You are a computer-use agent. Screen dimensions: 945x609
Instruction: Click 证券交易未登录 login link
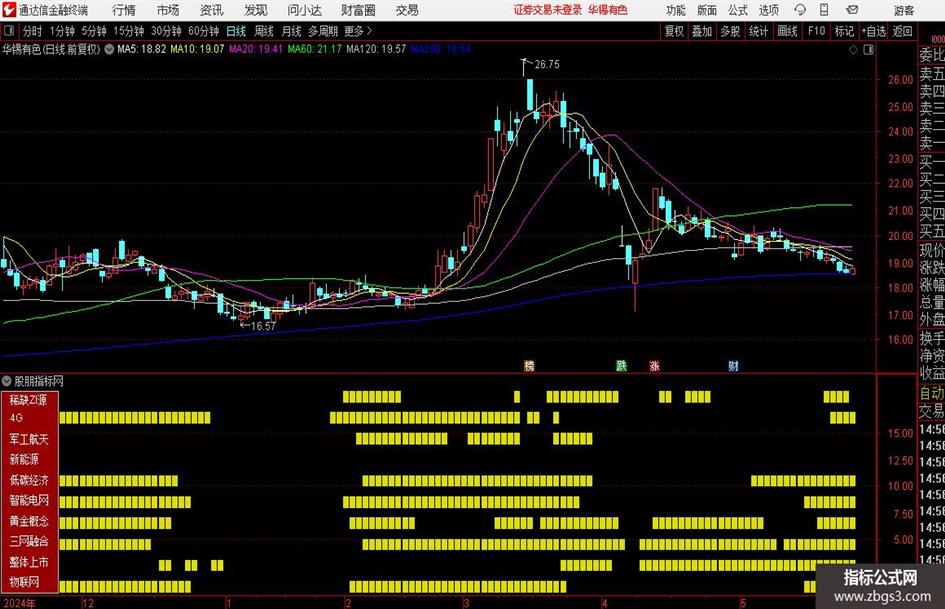click(548, 10)
